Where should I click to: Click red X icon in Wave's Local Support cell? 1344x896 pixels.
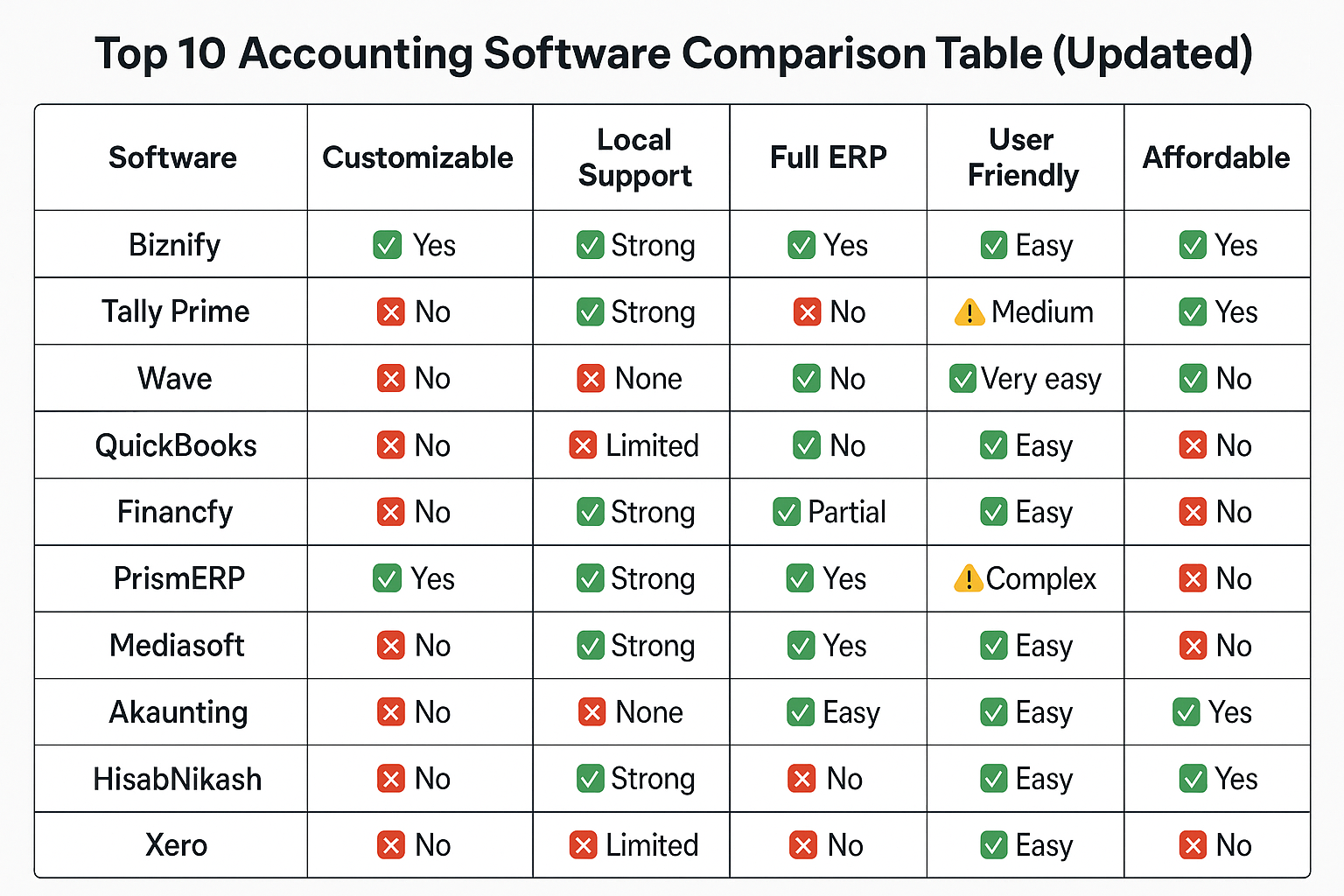[x=591, y=379]
